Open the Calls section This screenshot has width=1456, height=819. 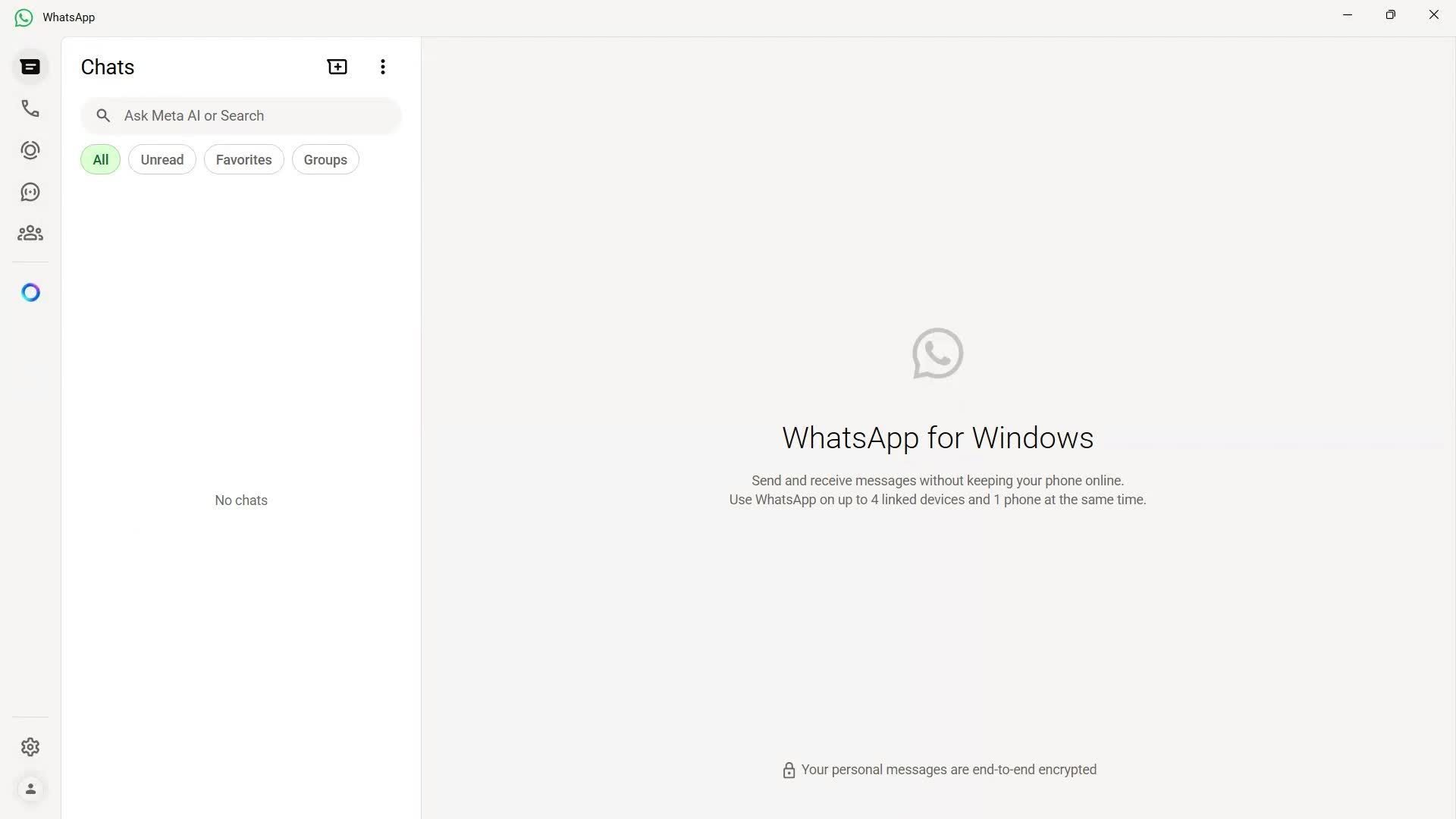click(30, 108)
